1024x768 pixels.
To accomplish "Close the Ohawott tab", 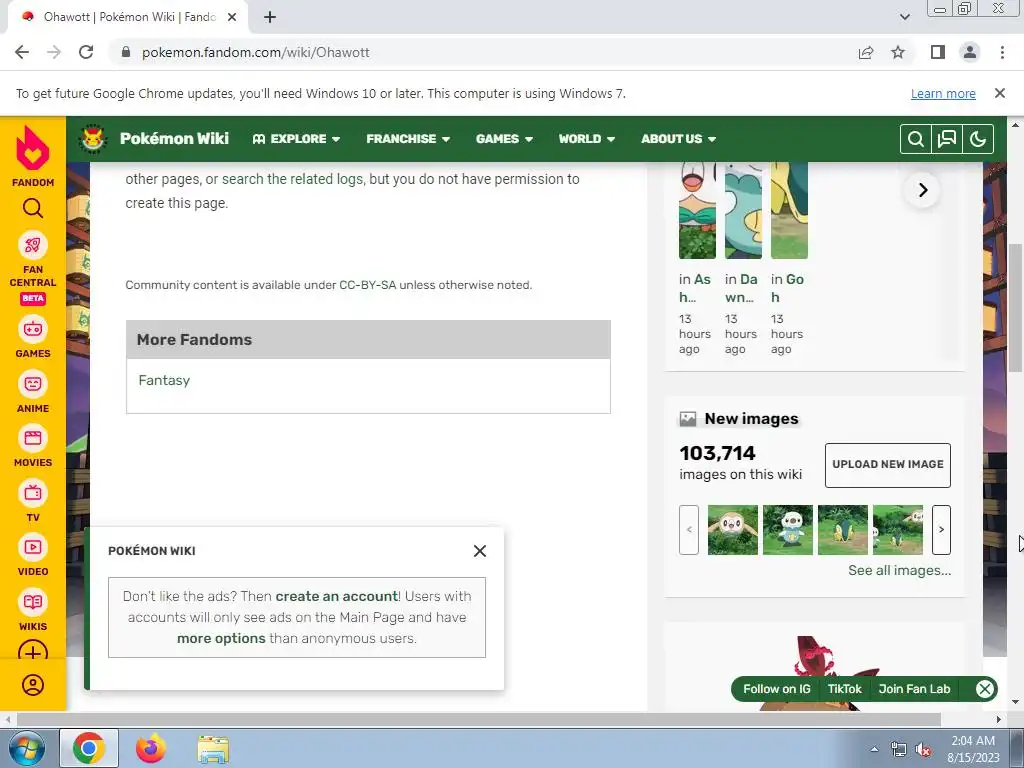I will point(232,17).
